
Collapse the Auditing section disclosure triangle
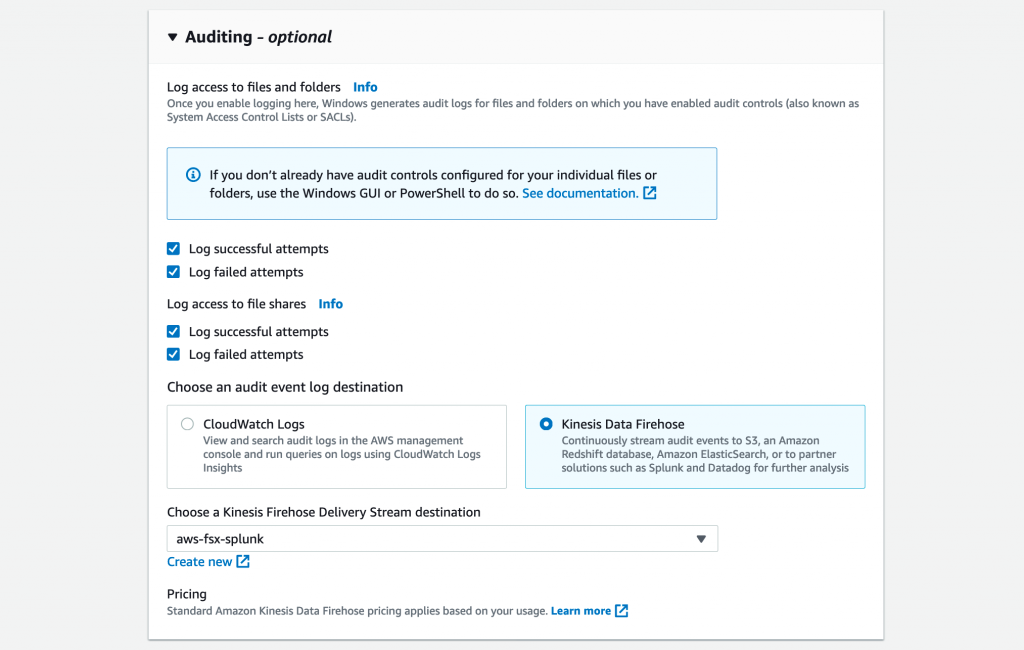(172, 34)
